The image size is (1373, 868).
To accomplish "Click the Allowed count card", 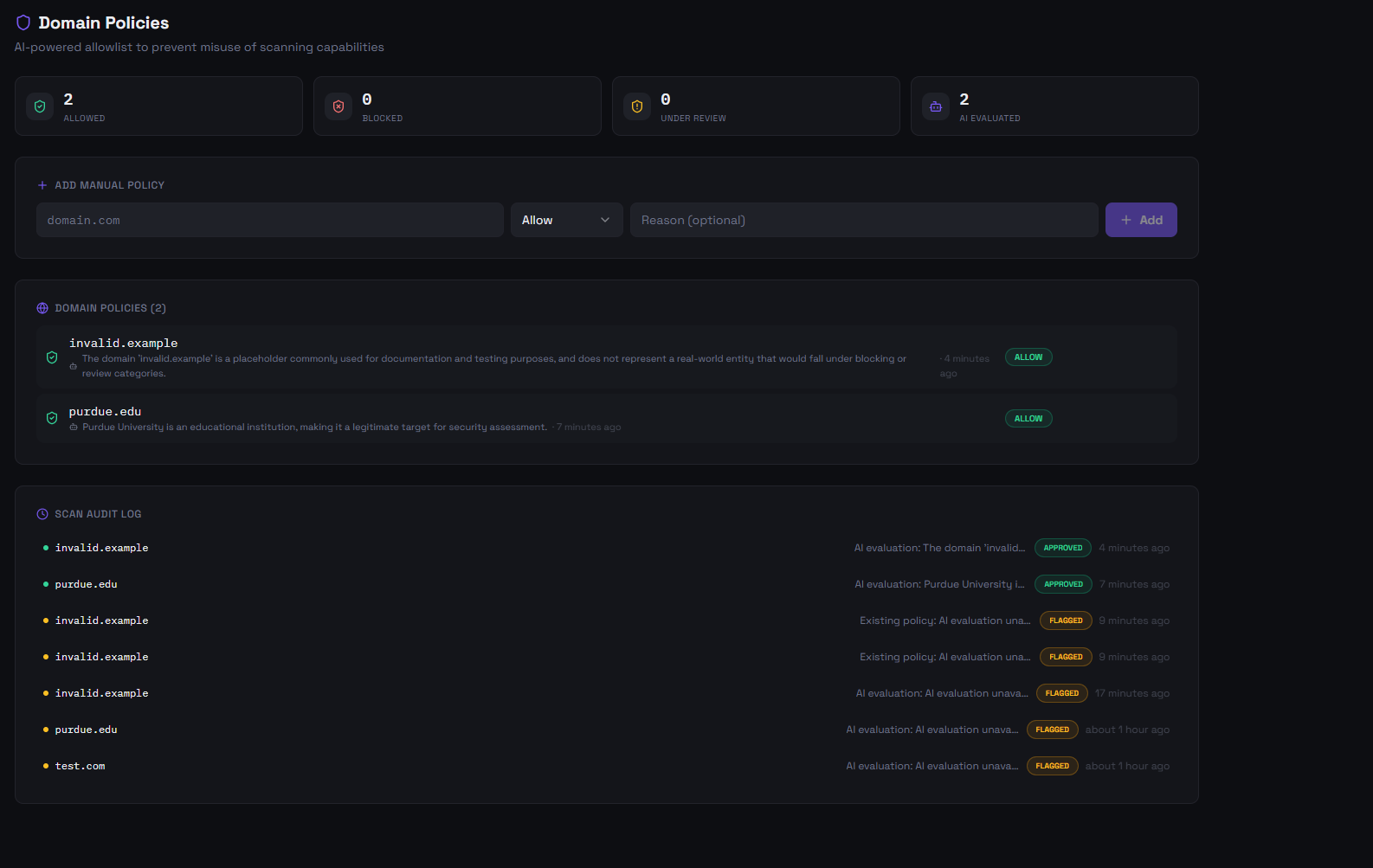I will point(158,106).
